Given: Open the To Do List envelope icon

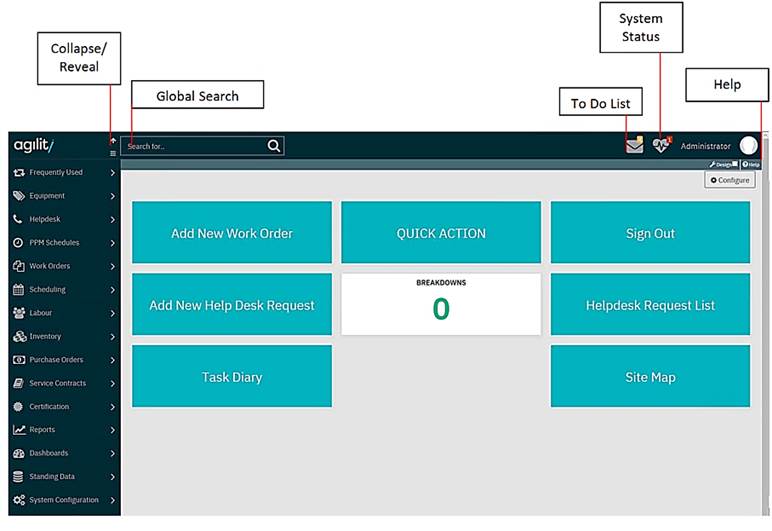Looking at the screenshot, I should pyautogui.click(x=634, y=146).
